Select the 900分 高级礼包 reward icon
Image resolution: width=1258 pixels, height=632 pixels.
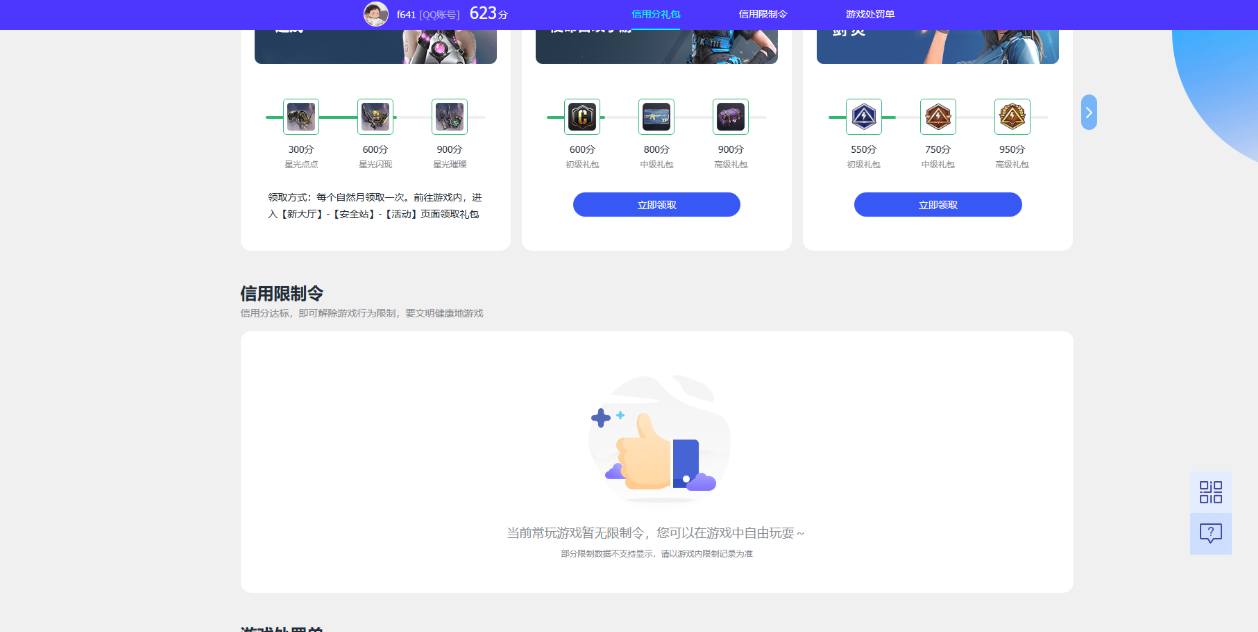coord(730,117)
